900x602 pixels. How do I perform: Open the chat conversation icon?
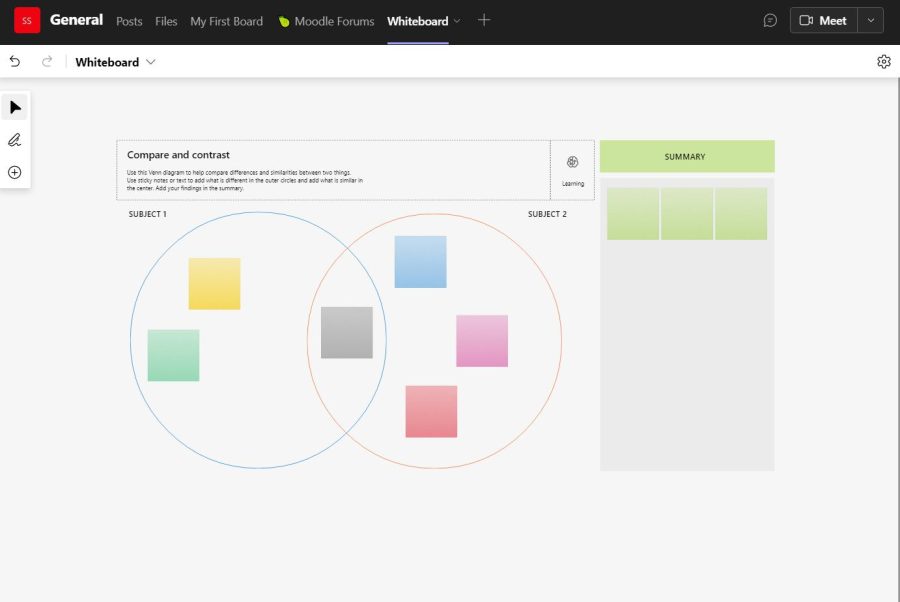pos(770,20)
